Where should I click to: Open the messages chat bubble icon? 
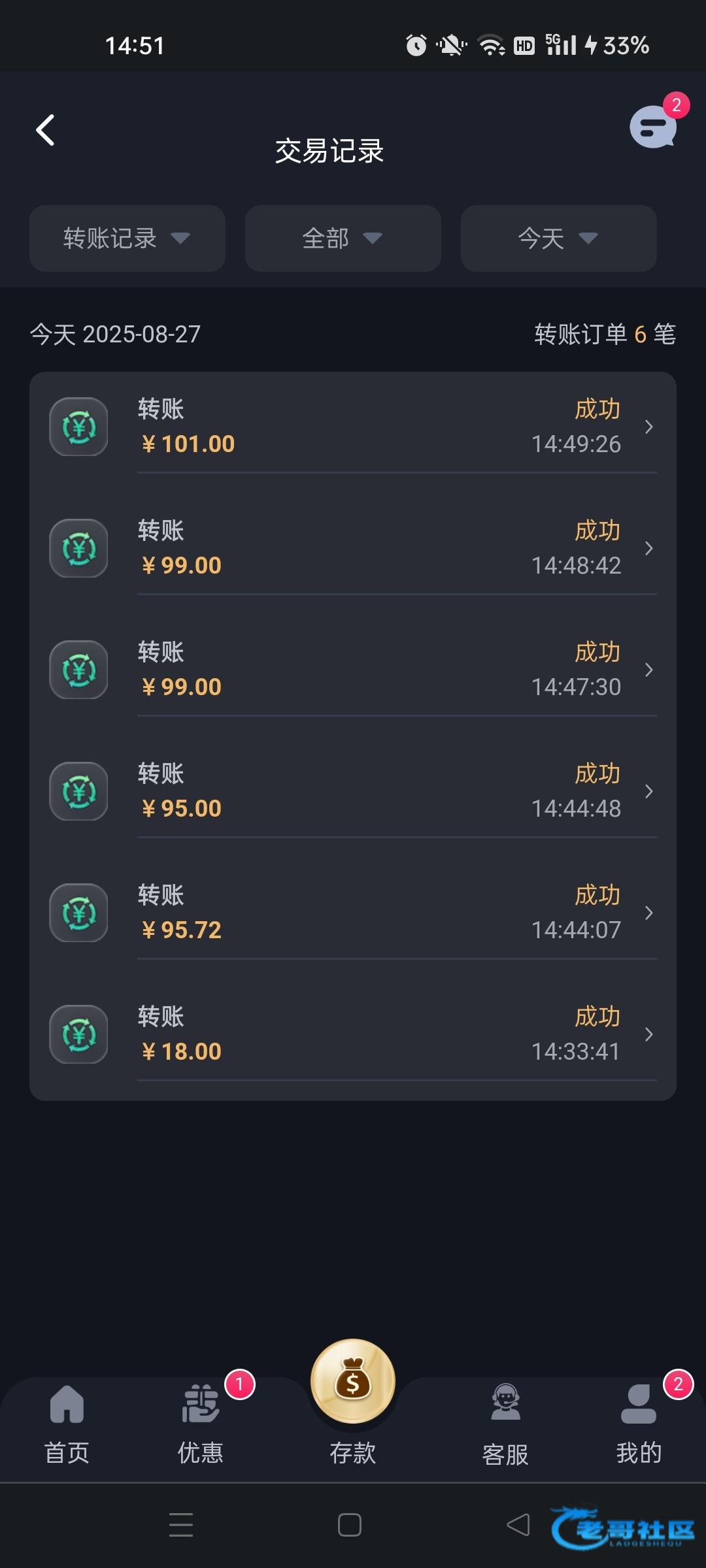click(652, 127)
